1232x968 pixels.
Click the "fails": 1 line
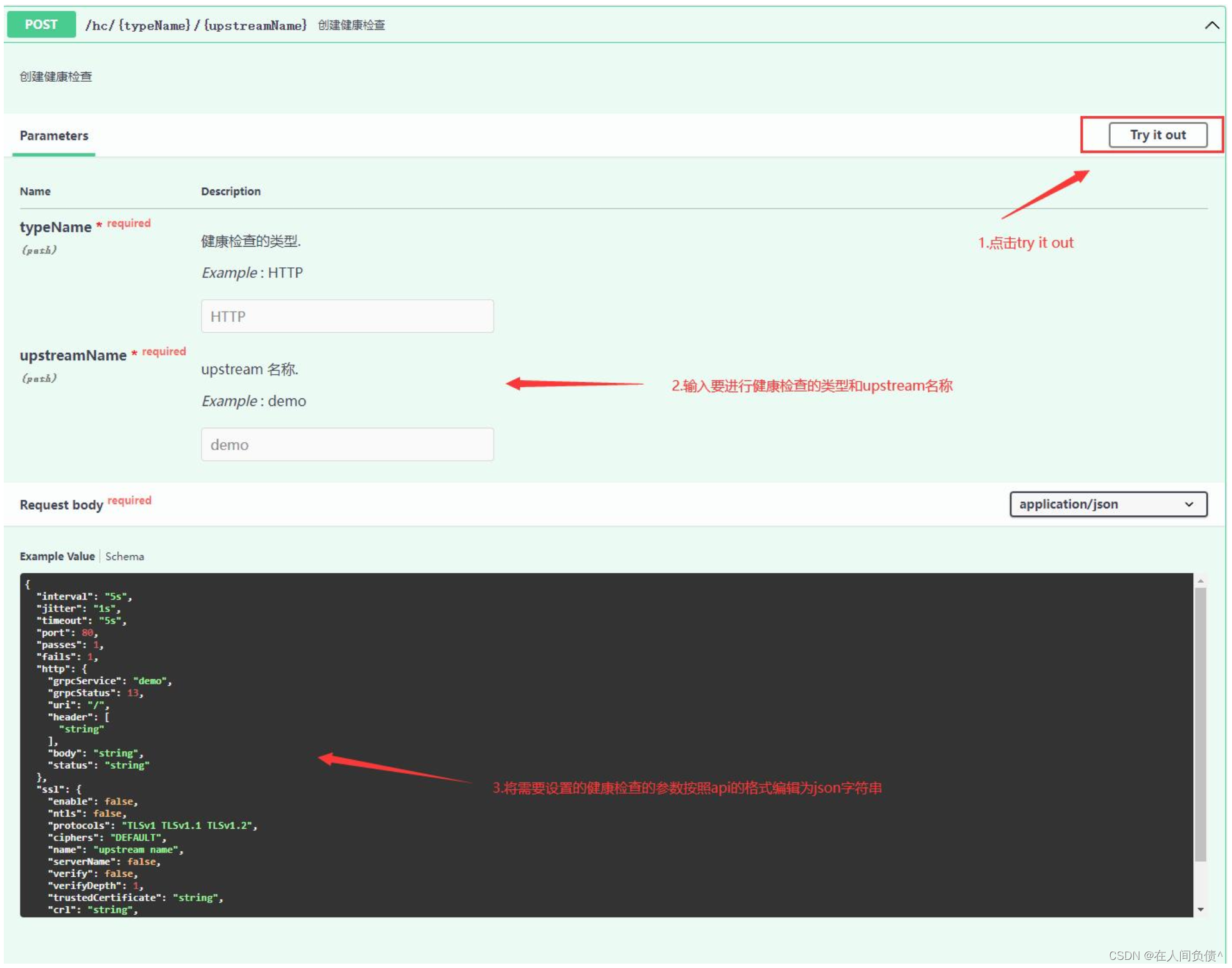tap(67, 656)
